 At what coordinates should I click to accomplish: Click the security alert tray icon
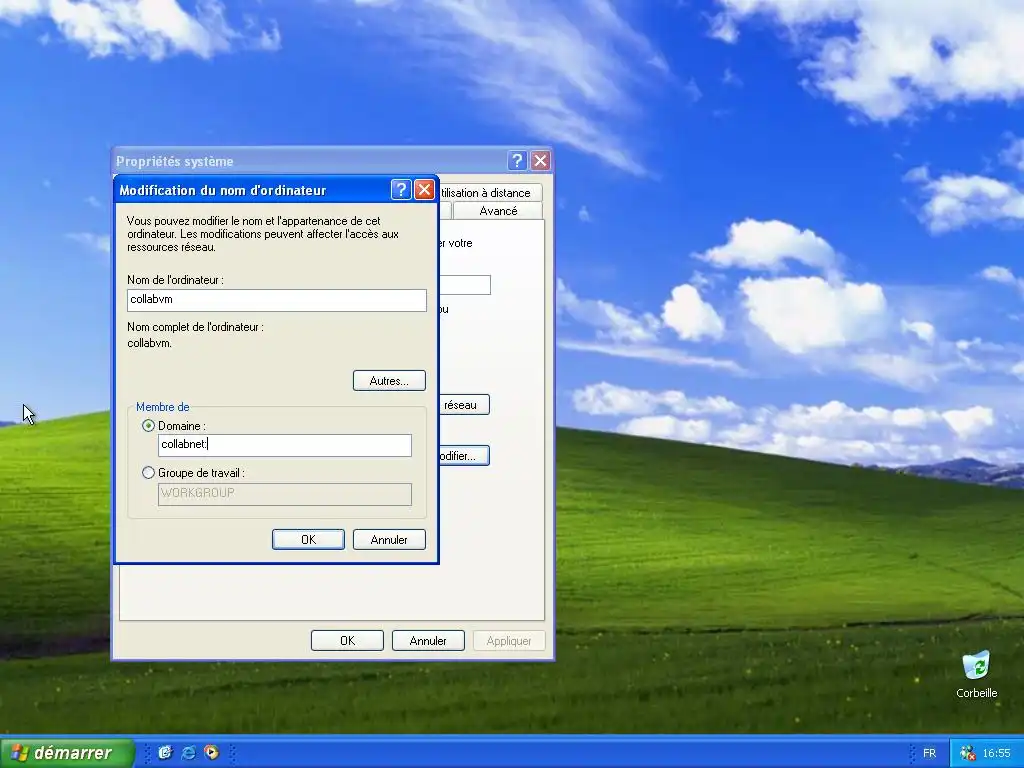pyautogui.click(x=968, y=754)
